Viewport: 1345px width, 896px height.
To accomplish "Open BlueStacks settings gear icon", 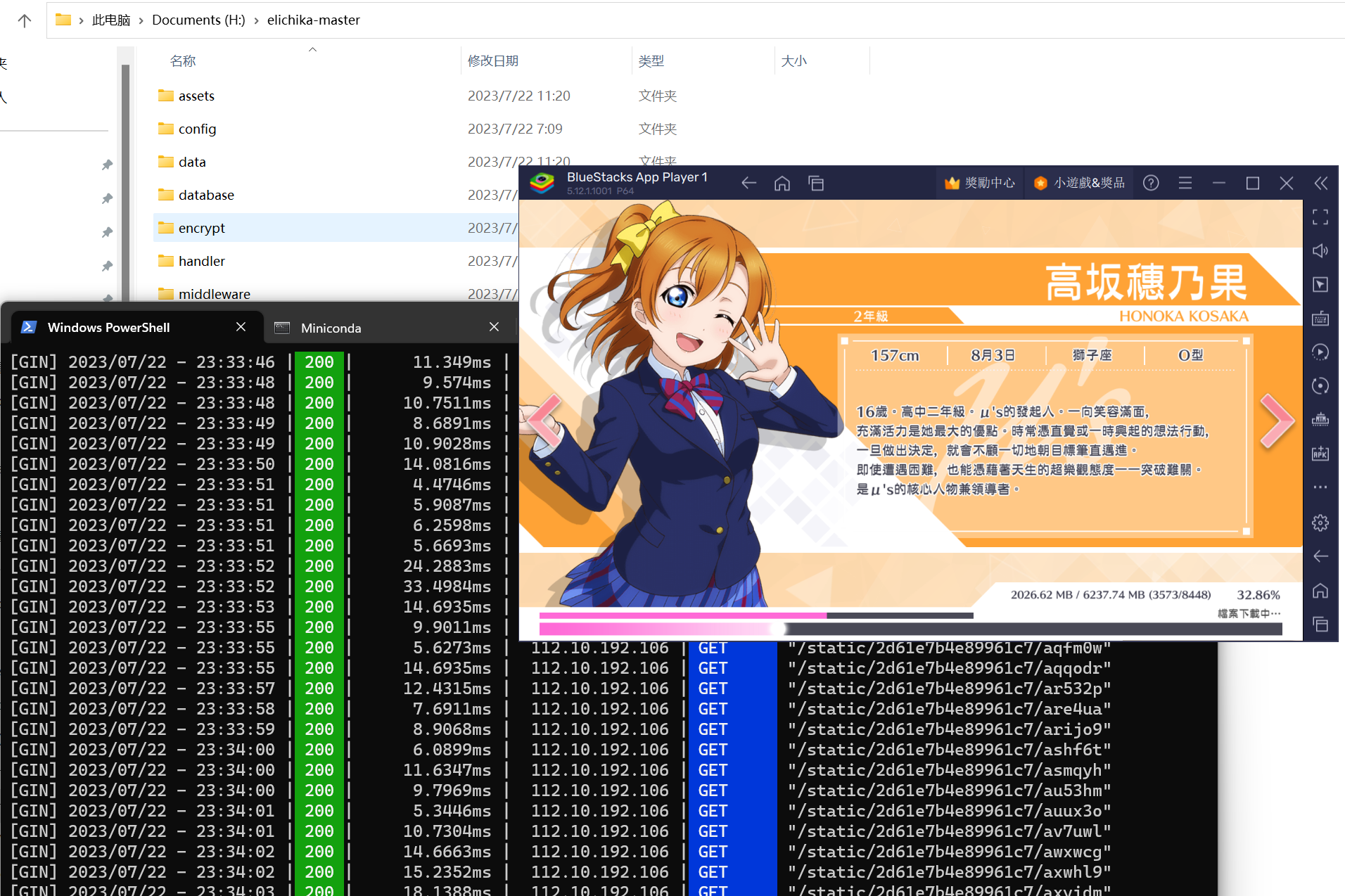I will click(x=1320, y=523).
